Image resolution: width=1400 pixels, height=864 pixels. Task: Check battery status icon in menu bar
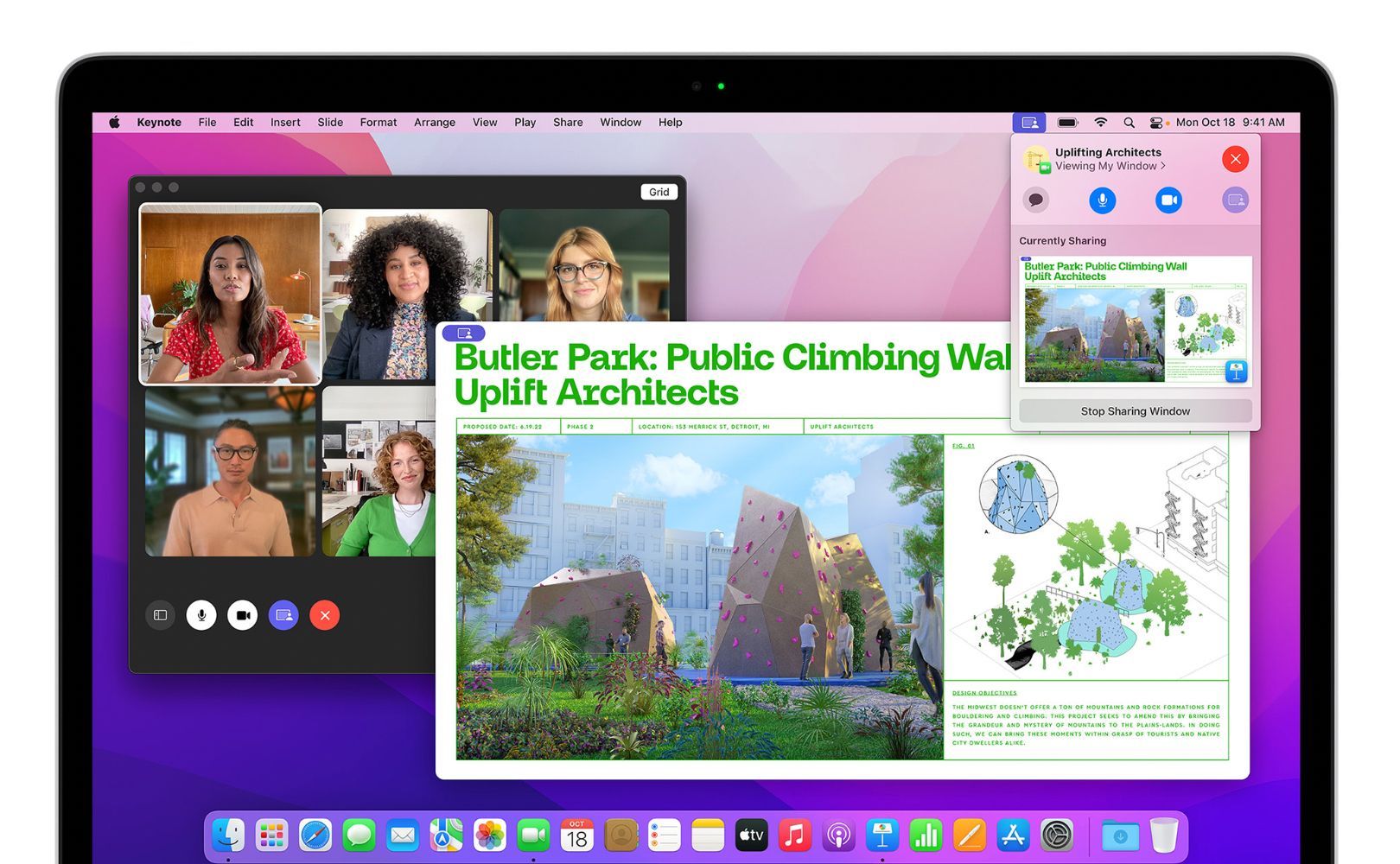coord(1068,123)
